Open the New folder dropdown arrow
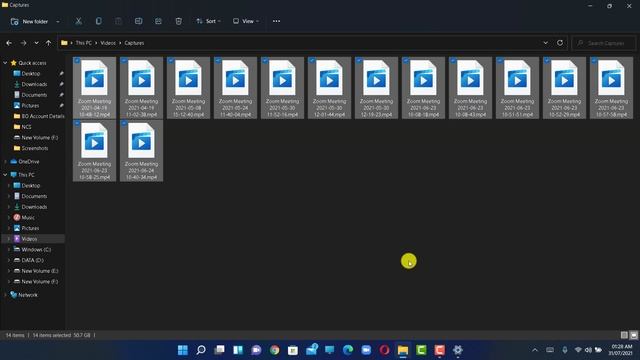This screenshot has height=360, width=640. point(58,21)
